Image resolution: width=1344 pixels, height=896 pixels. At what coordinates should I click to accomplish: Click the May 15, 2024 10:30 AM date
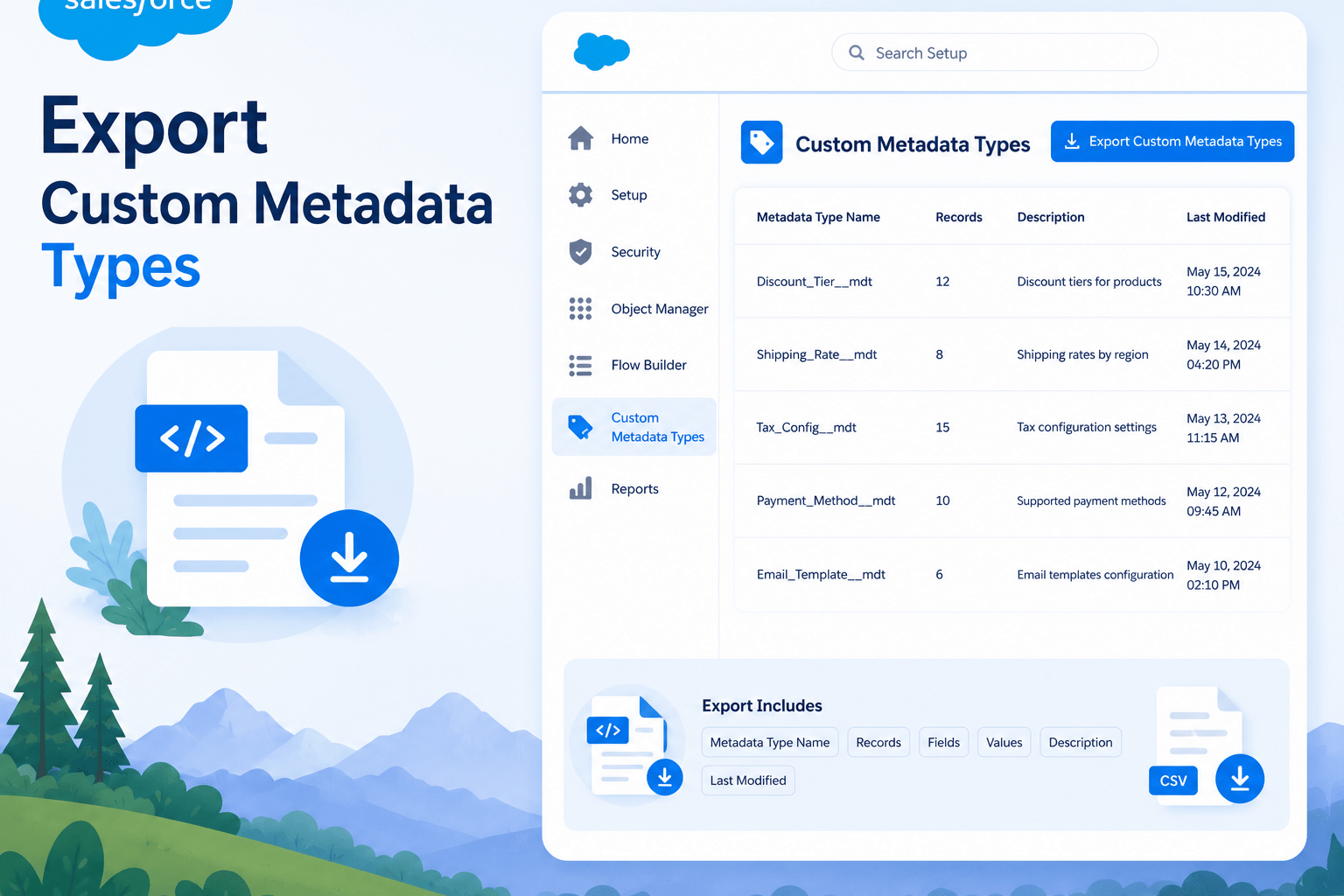1223,282
